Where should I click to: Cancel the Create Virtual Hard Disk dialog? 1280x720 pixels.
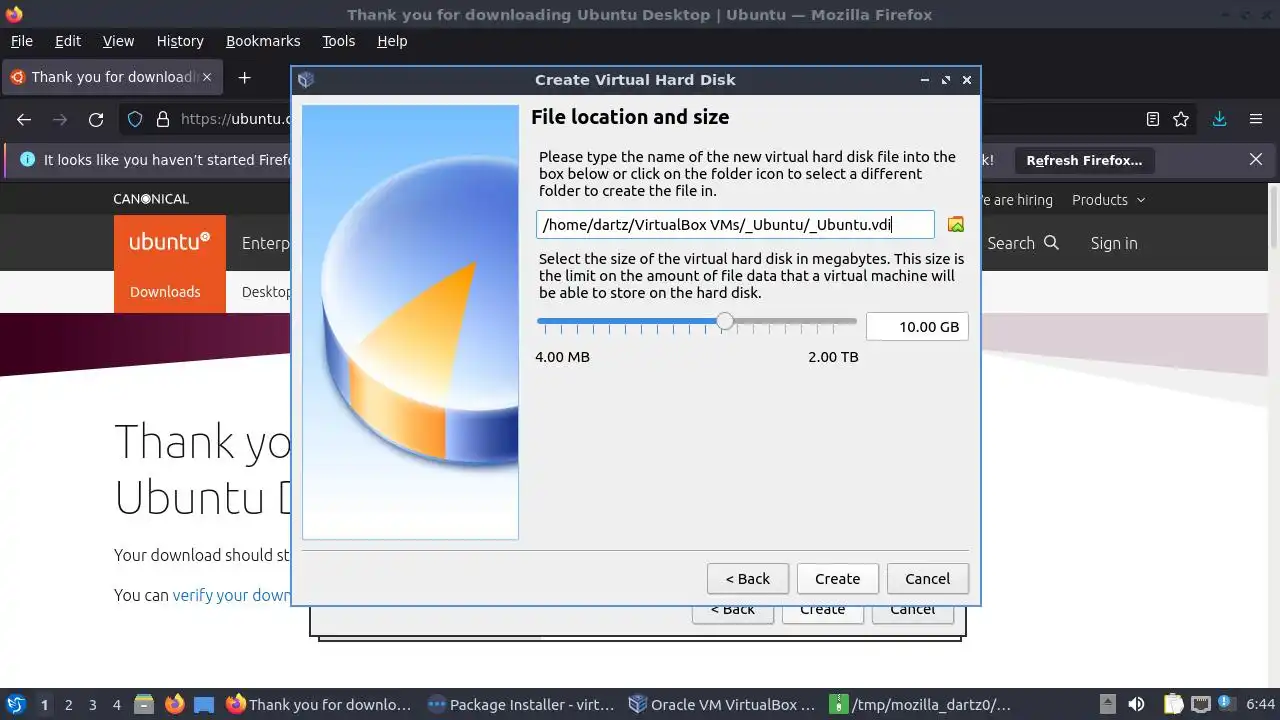tap(927, 579)
